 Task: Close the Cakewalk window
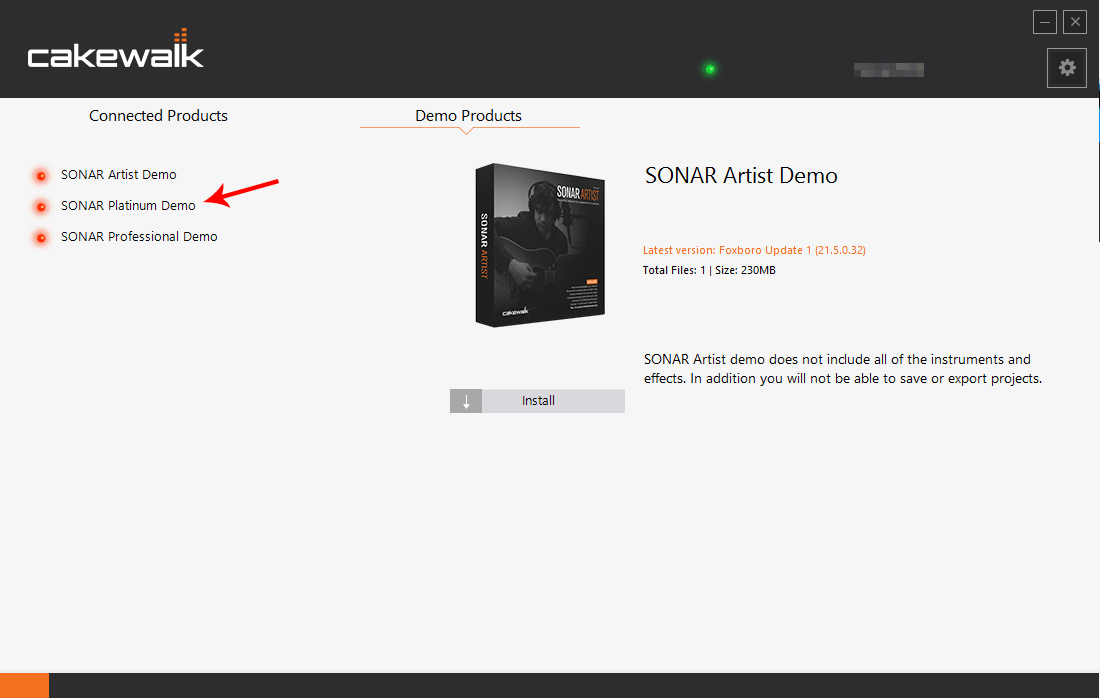[x=1075, y=21]
